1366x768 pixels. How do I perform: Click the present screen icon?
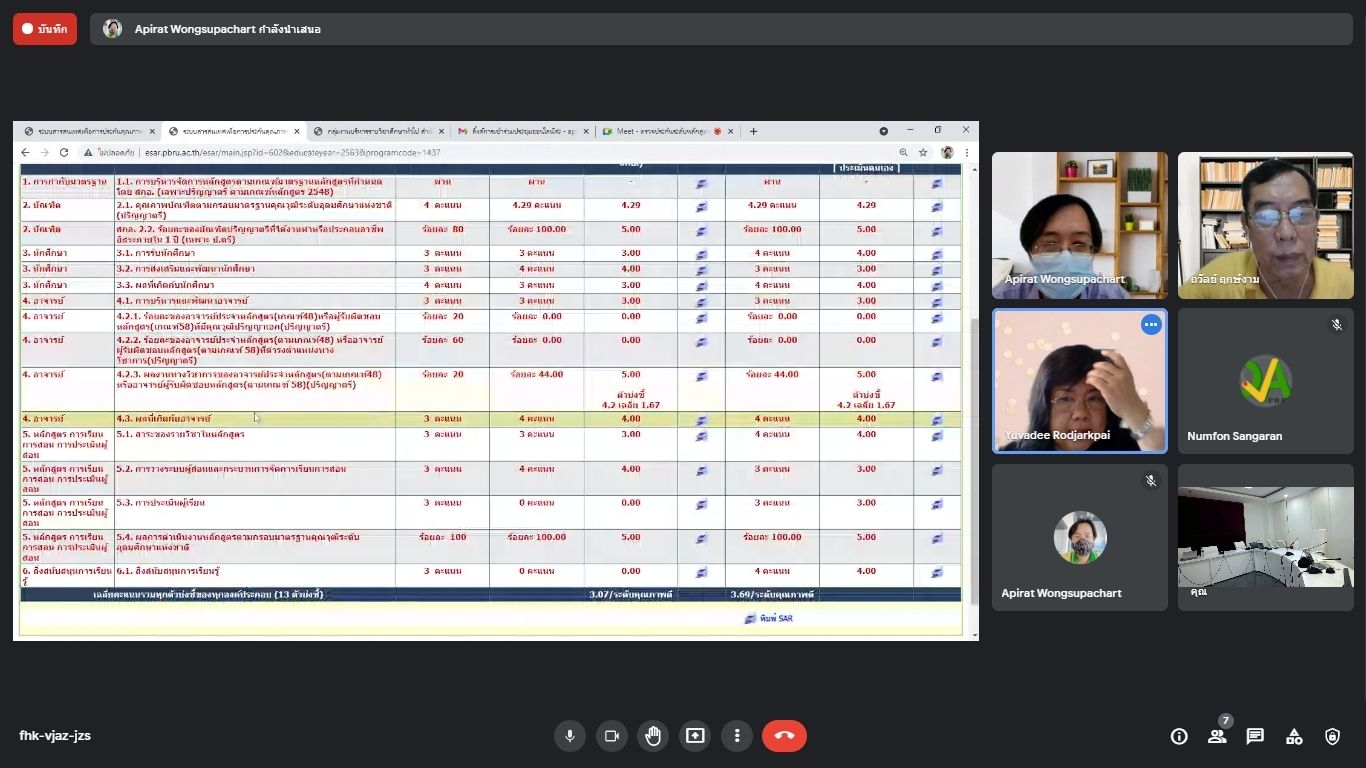695,736
